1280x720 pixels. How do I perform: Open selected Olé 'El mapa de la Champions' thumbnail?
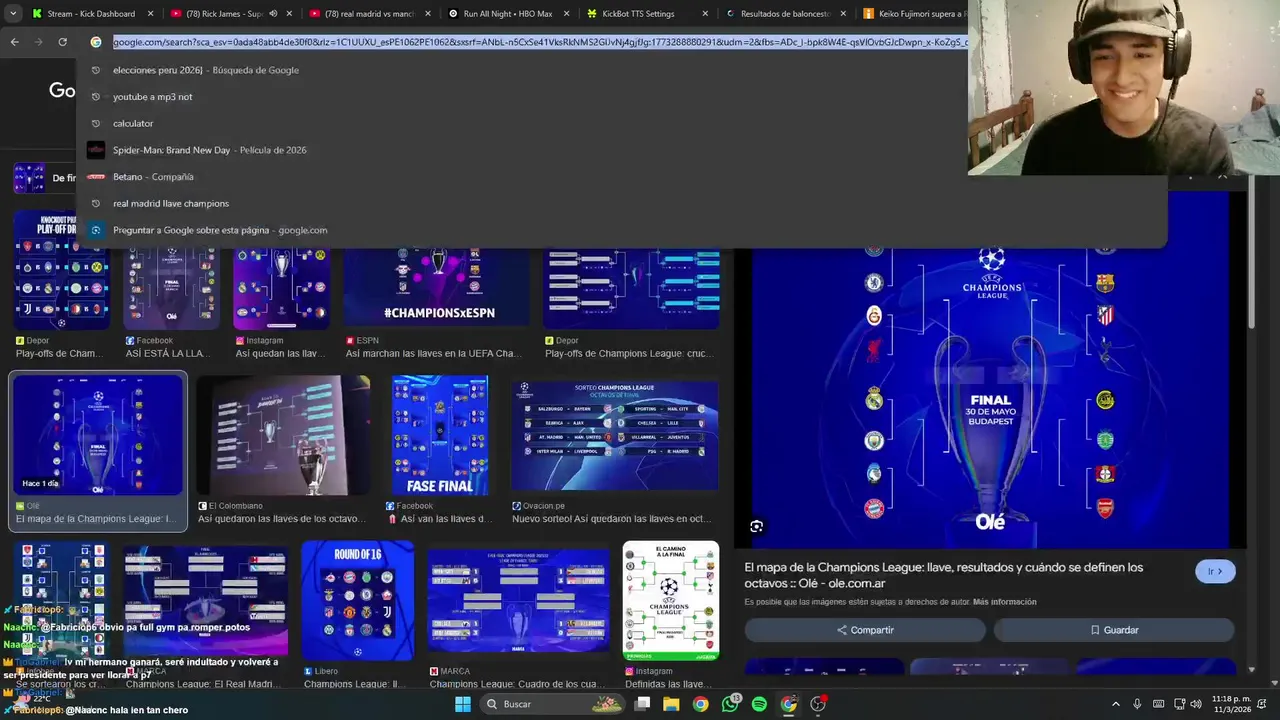point(98,436)
